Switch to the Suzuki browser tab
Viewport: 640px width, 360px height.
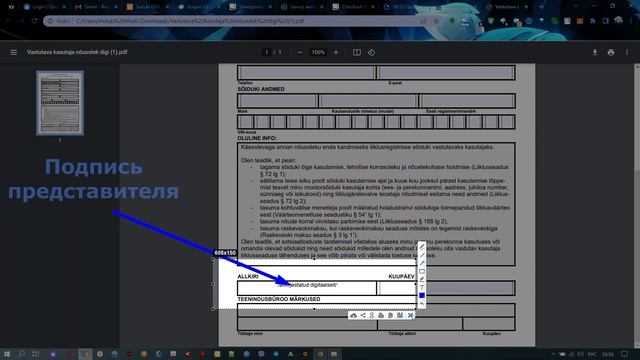[x=147, y=7]
